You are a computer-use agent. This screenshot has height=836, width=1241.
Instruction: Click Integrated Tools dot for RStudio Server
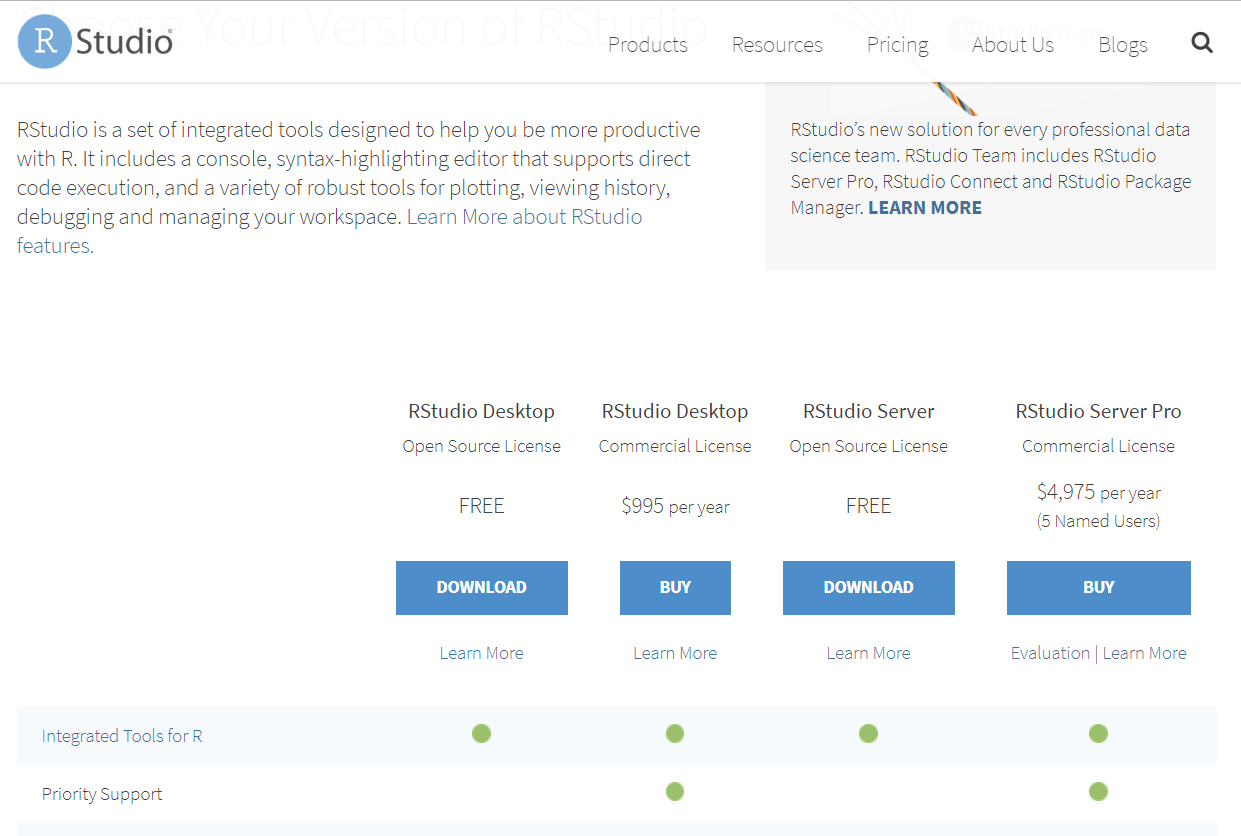pos(869,734)
